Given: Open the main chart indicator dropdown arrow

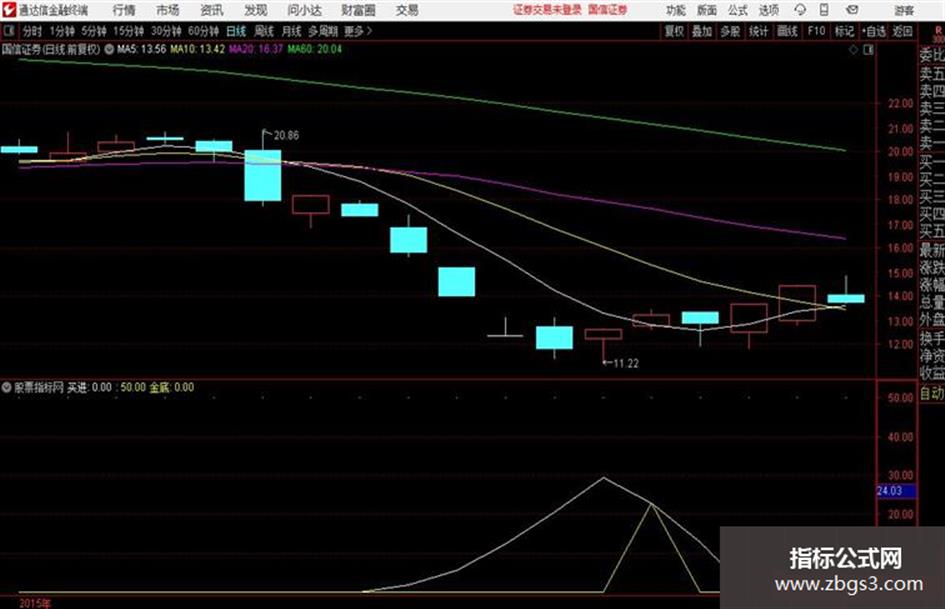Looking at the screenshot, I should click(x=109, y=49).
